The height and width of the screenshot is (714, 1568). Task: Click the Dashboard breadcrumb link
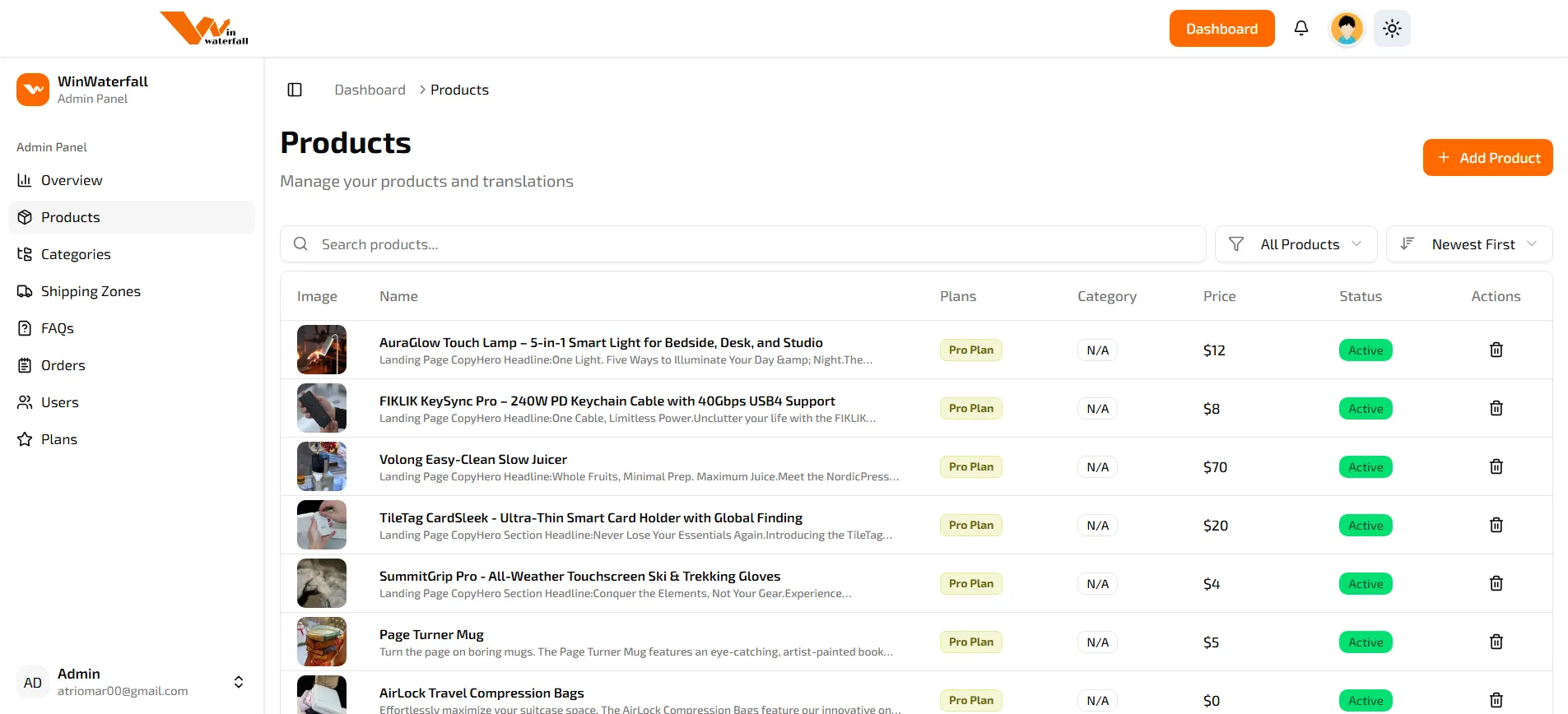tap(370, 90)
